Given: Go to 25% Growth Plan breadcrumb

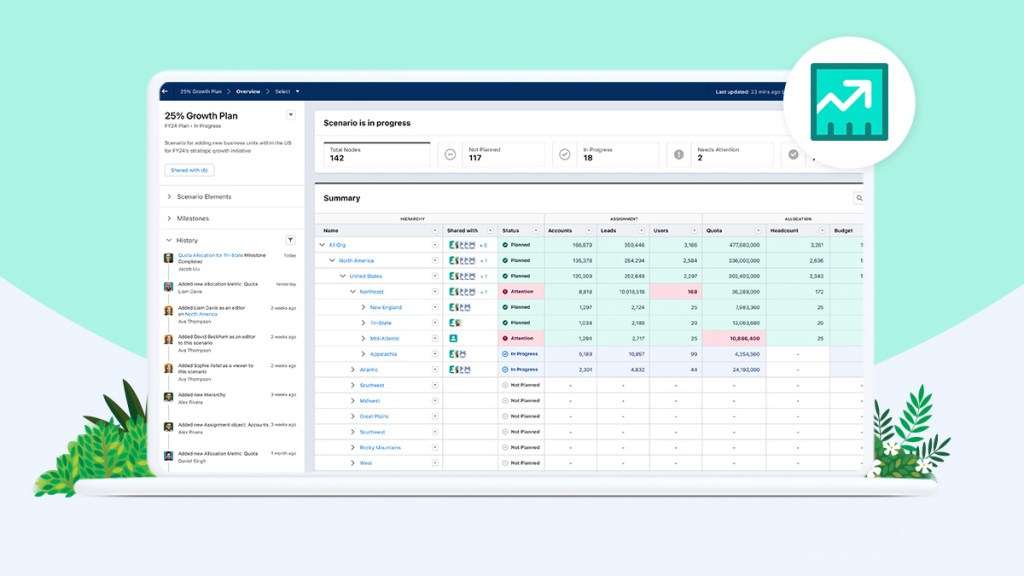Looking at the screenshot, I should pos(200,91).
